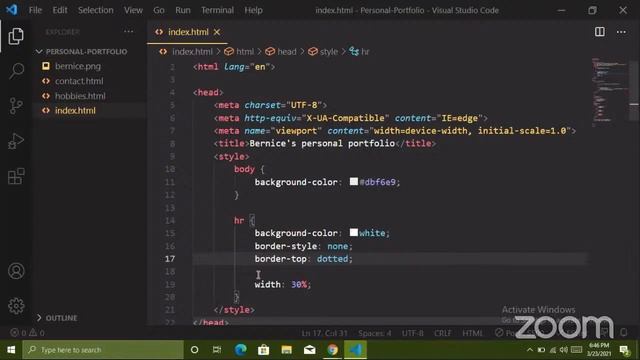Click the code minimap preview
The image size is (640, 360).
[610, 92]
